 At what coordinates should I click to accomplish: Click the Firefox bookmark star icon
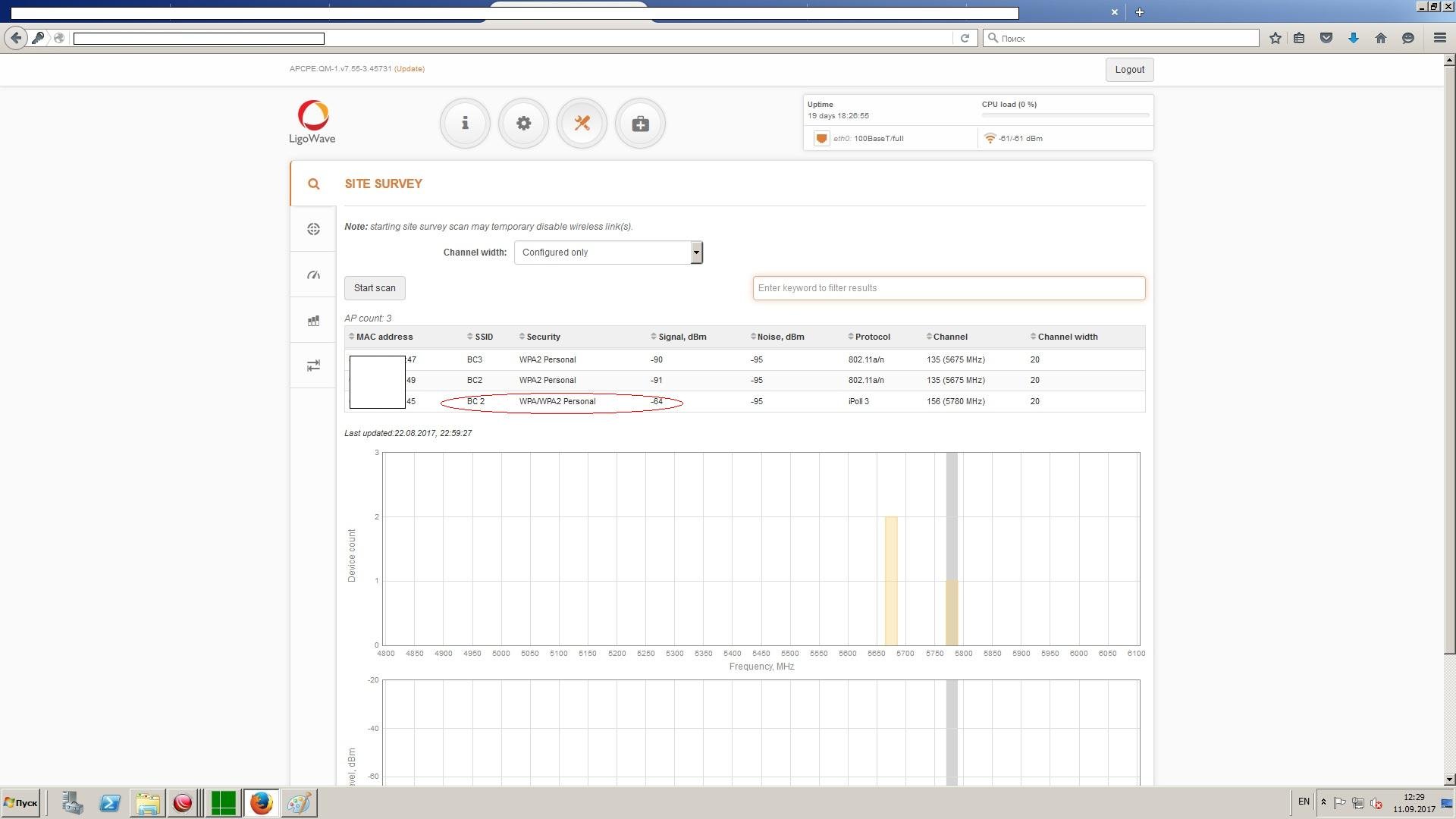pos(1276,38)
